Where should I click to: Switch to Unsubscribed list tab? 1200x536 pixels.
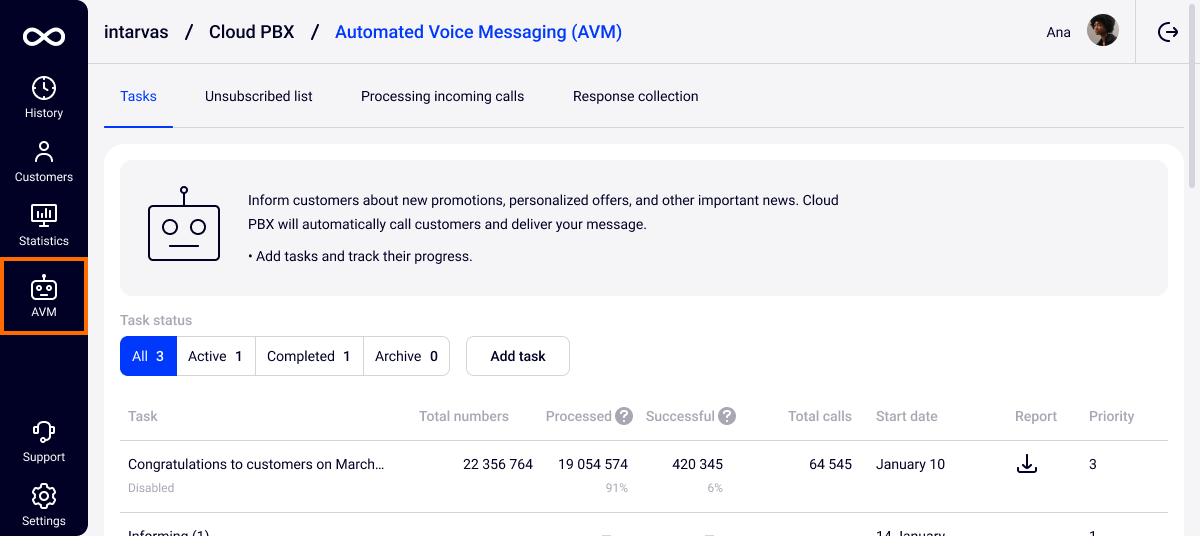tap(259, 97)
